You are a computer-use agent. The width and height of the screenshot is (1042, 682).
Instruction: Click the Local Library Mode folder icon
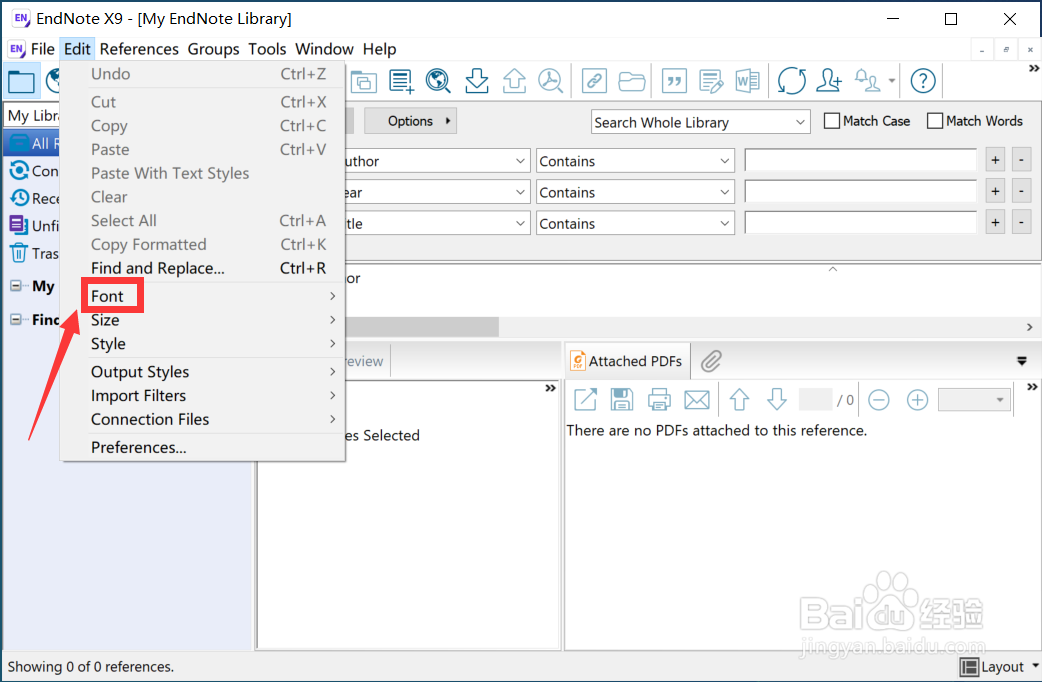click(x=21, y=82)
